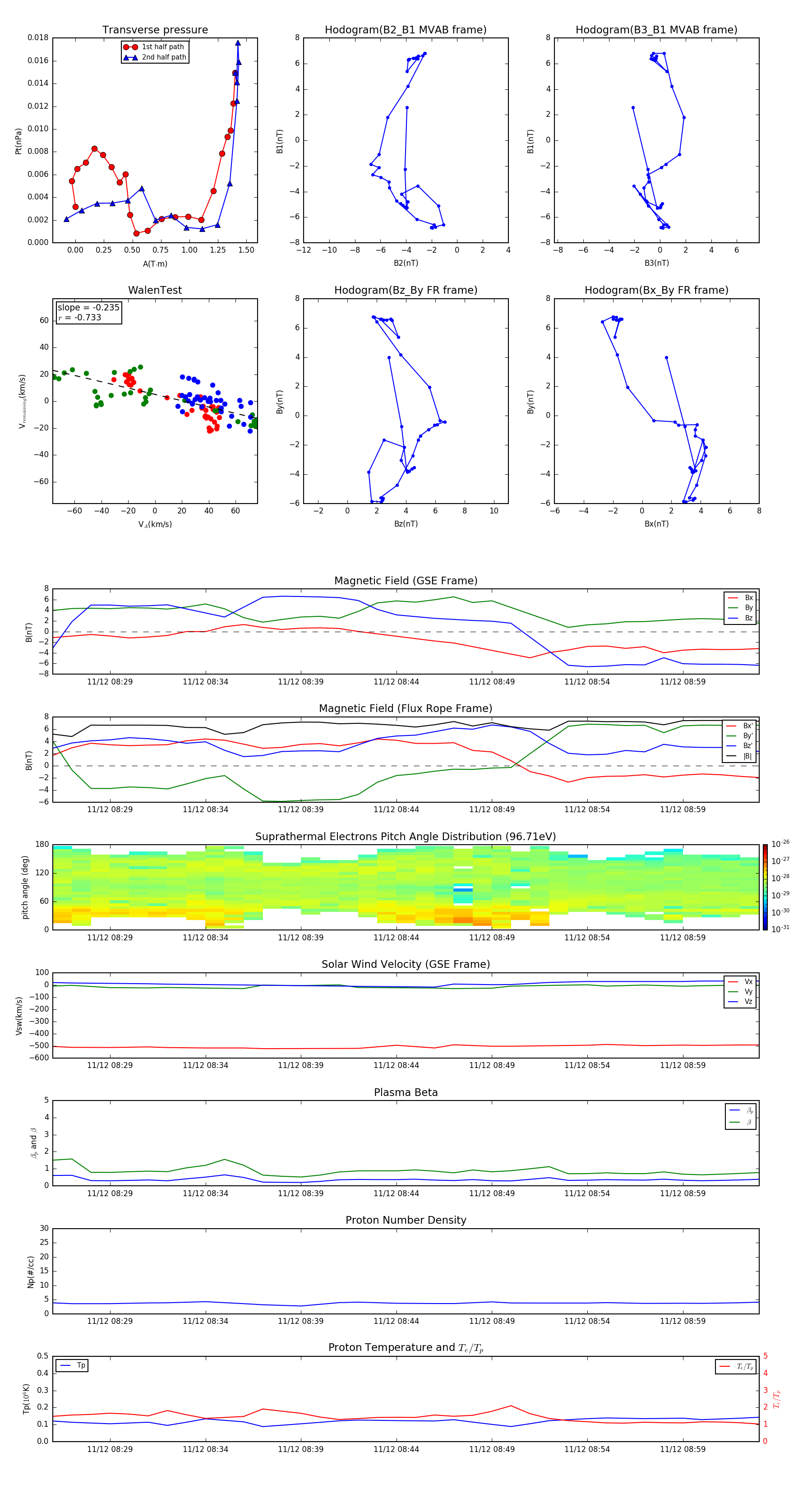Viewport: 812px width, 1489px height.
Task: Click the 'Plasma Beta' plot title
Action: [406, 1092]
